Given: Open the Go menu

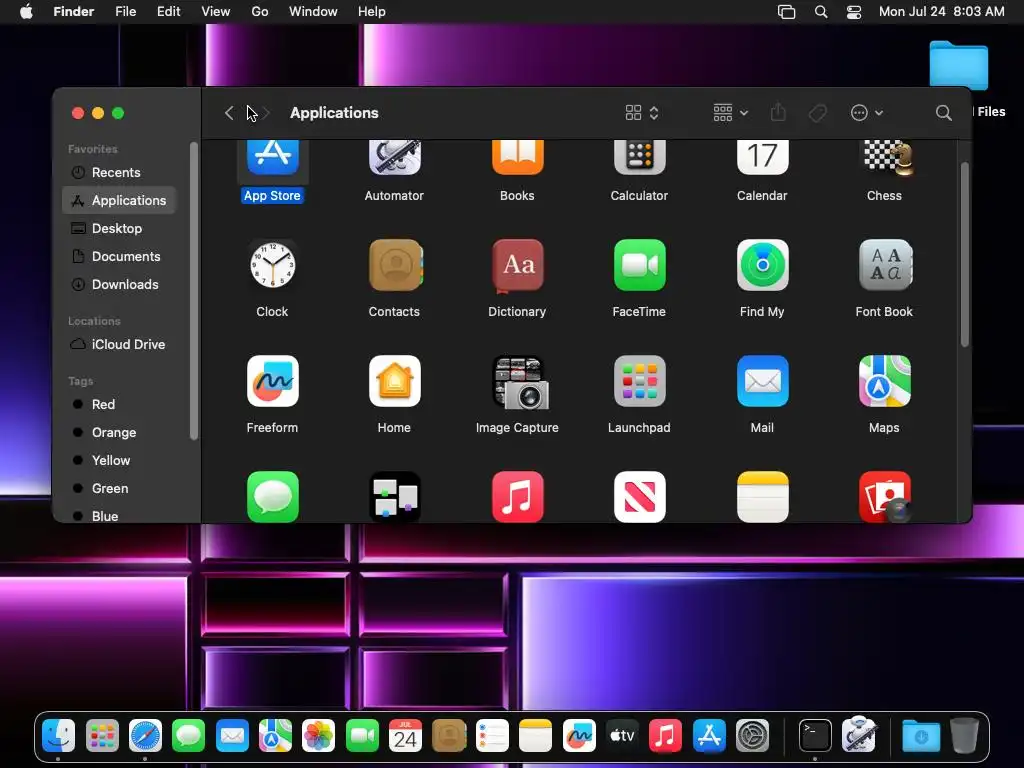Looking at the screenshot, I should coord(260,12).
